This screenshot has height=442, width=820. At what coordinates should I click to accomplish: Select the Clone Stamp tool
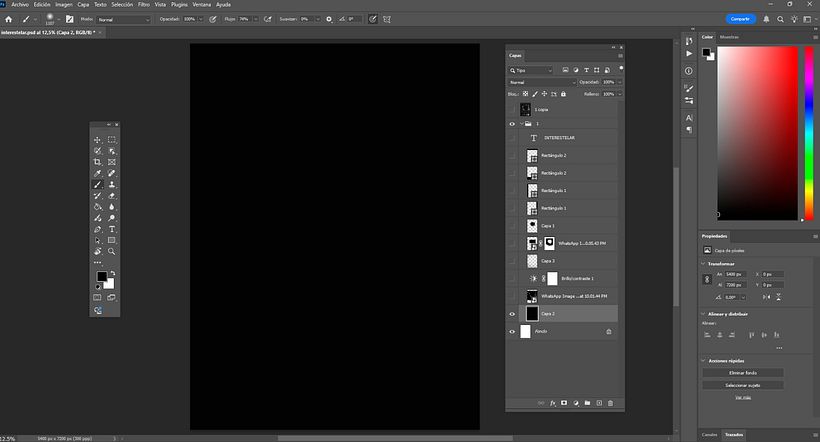coord(111,185)
